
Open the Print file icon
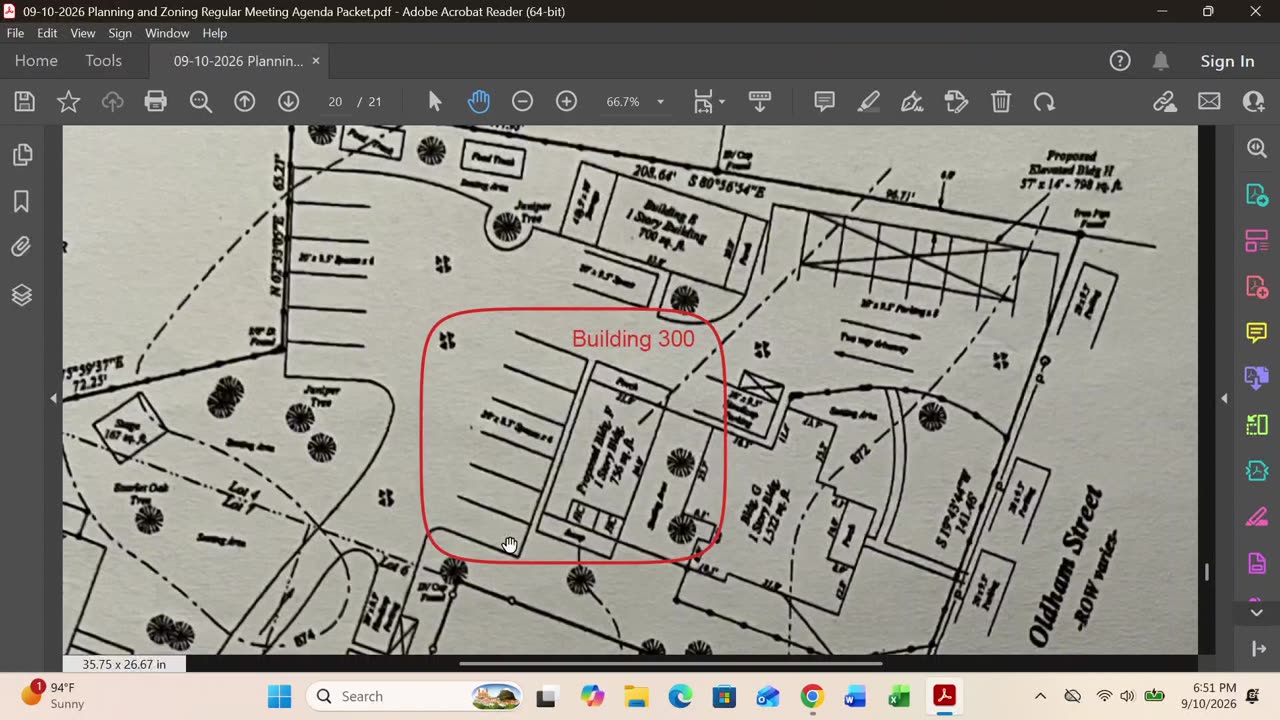pyautogui.click(x=156, y=101)
